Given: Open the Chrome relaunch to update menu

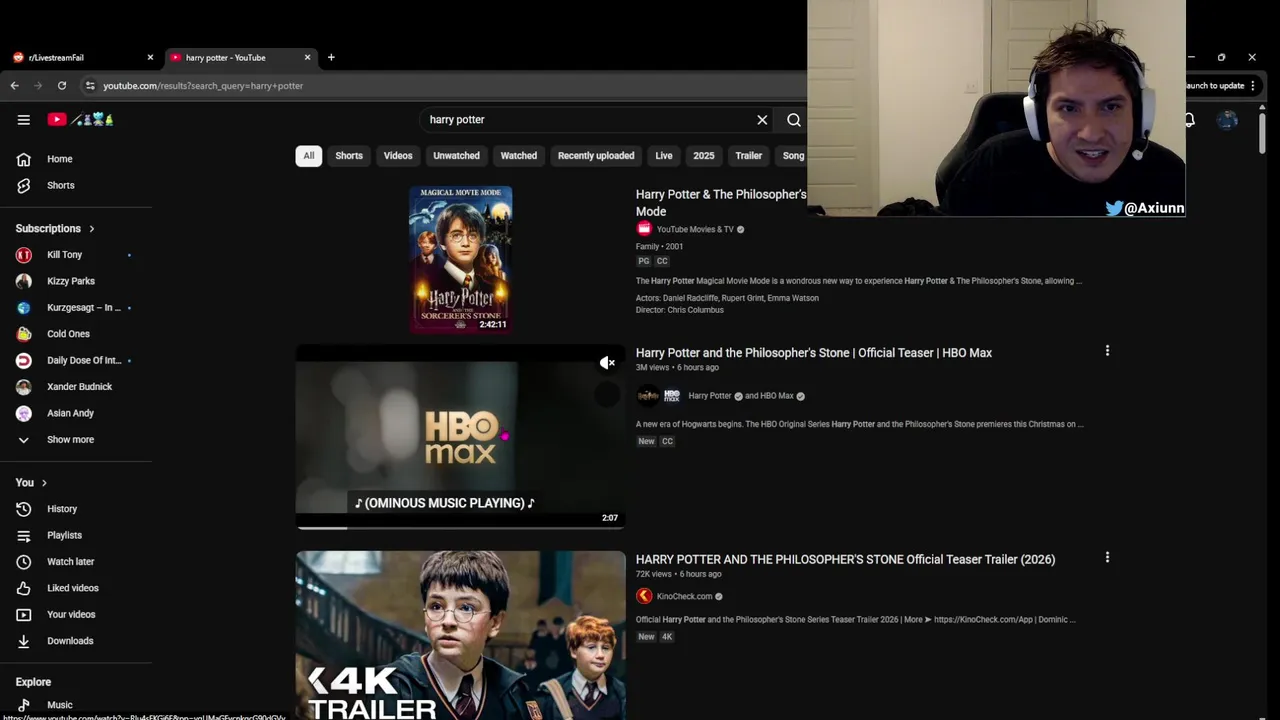Looking at the screenshot, I should [1220, 86].
